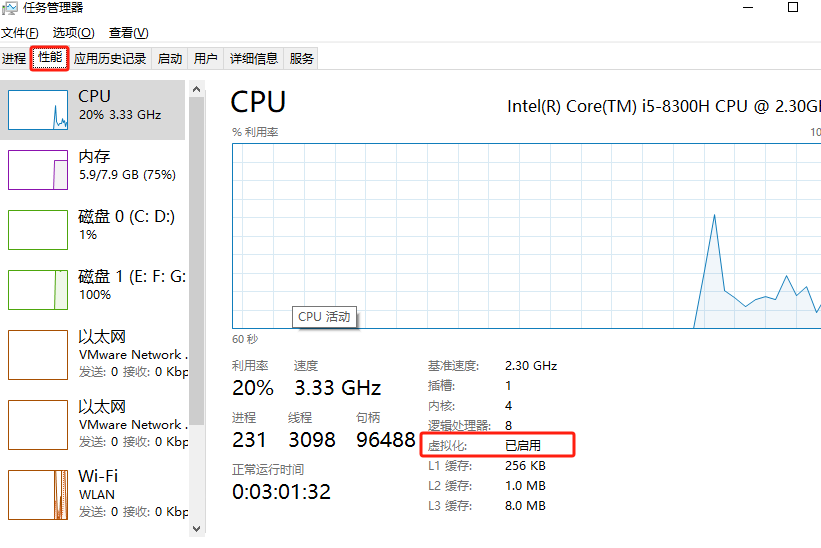Minimize the Task Manager window

[748, 7]
